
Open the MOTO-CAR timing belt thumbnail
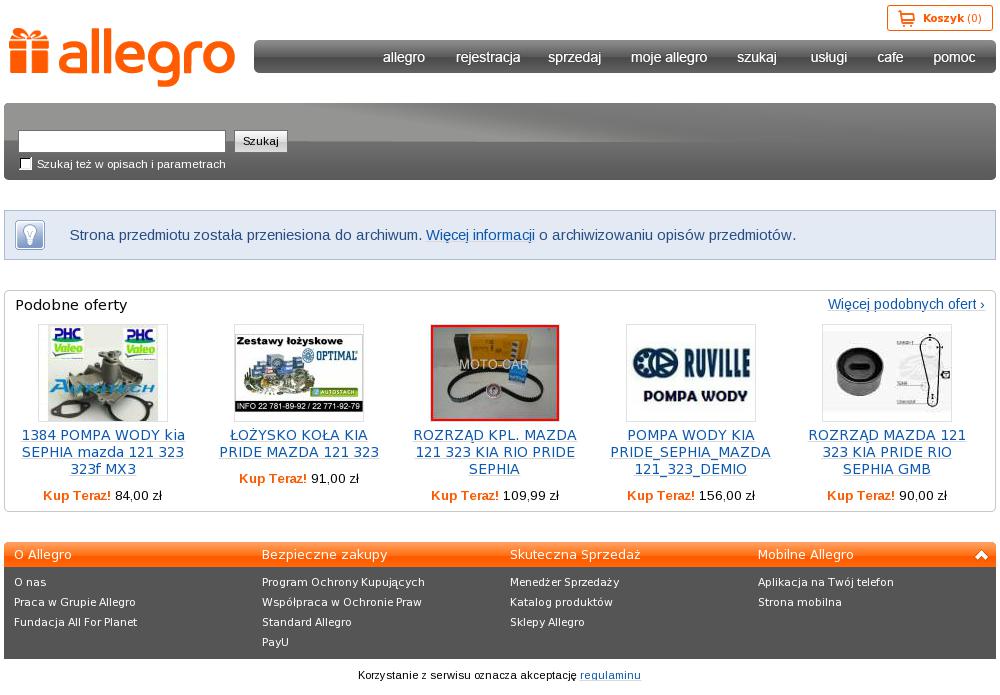point(495,373)
